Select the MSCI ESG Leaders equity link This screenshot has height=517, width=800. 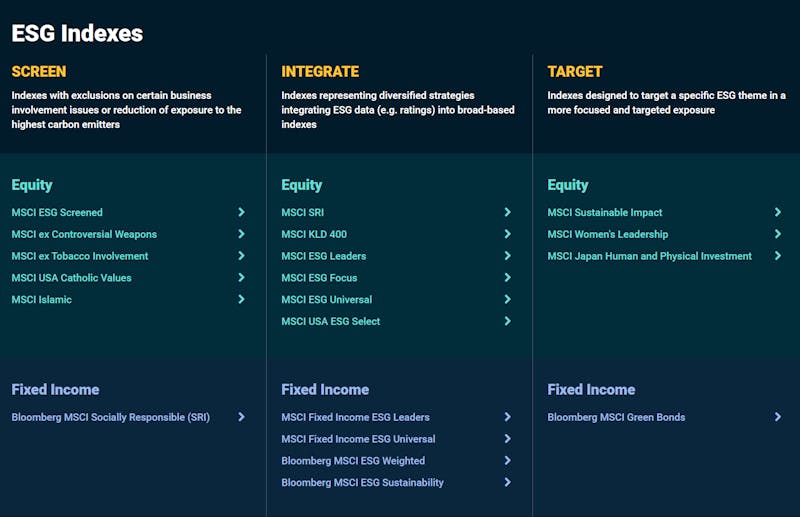click(323, 256)
